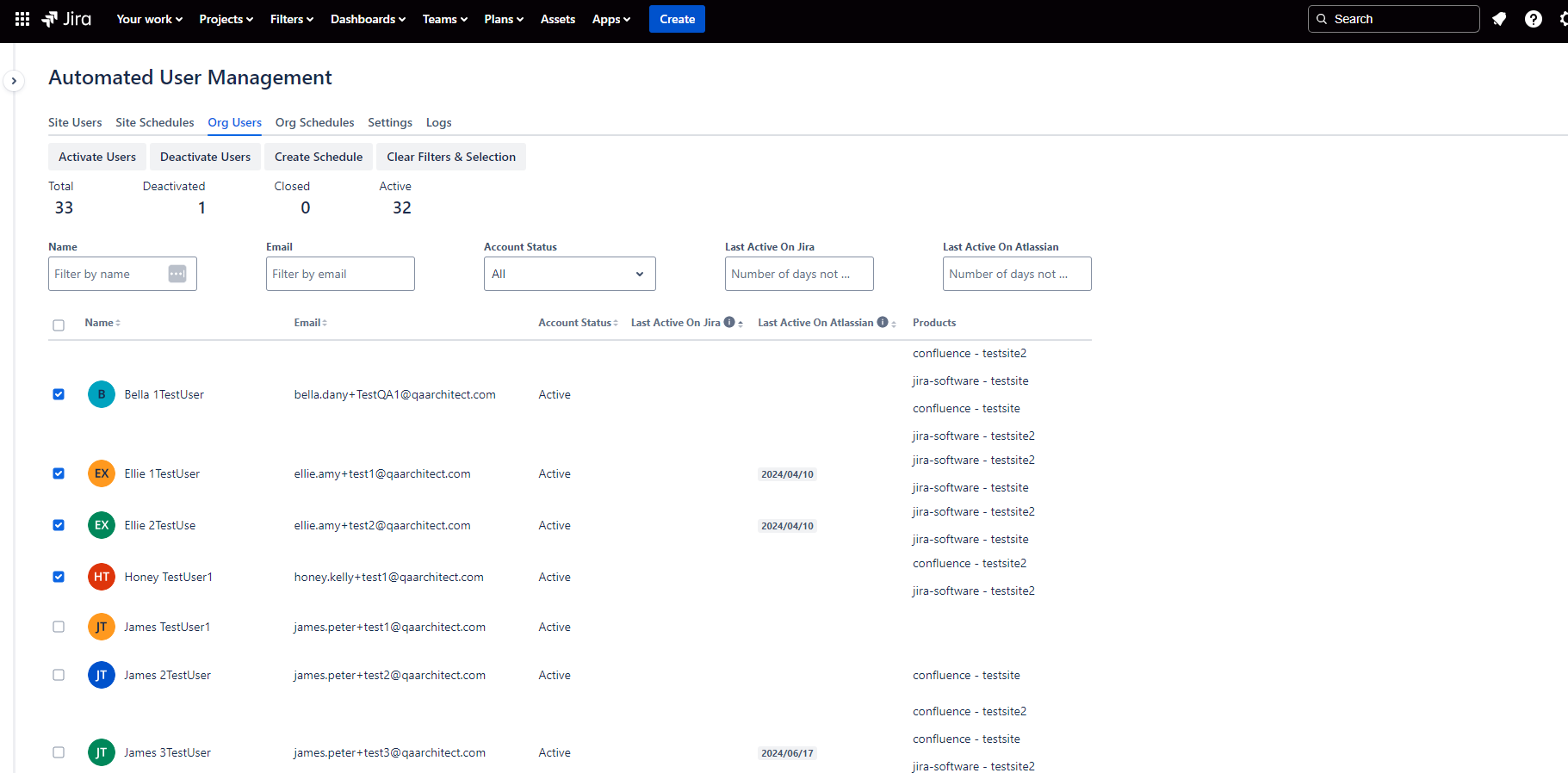Click the top Search box
Screen dimensions: 1568x773
tap(1393, 19)
